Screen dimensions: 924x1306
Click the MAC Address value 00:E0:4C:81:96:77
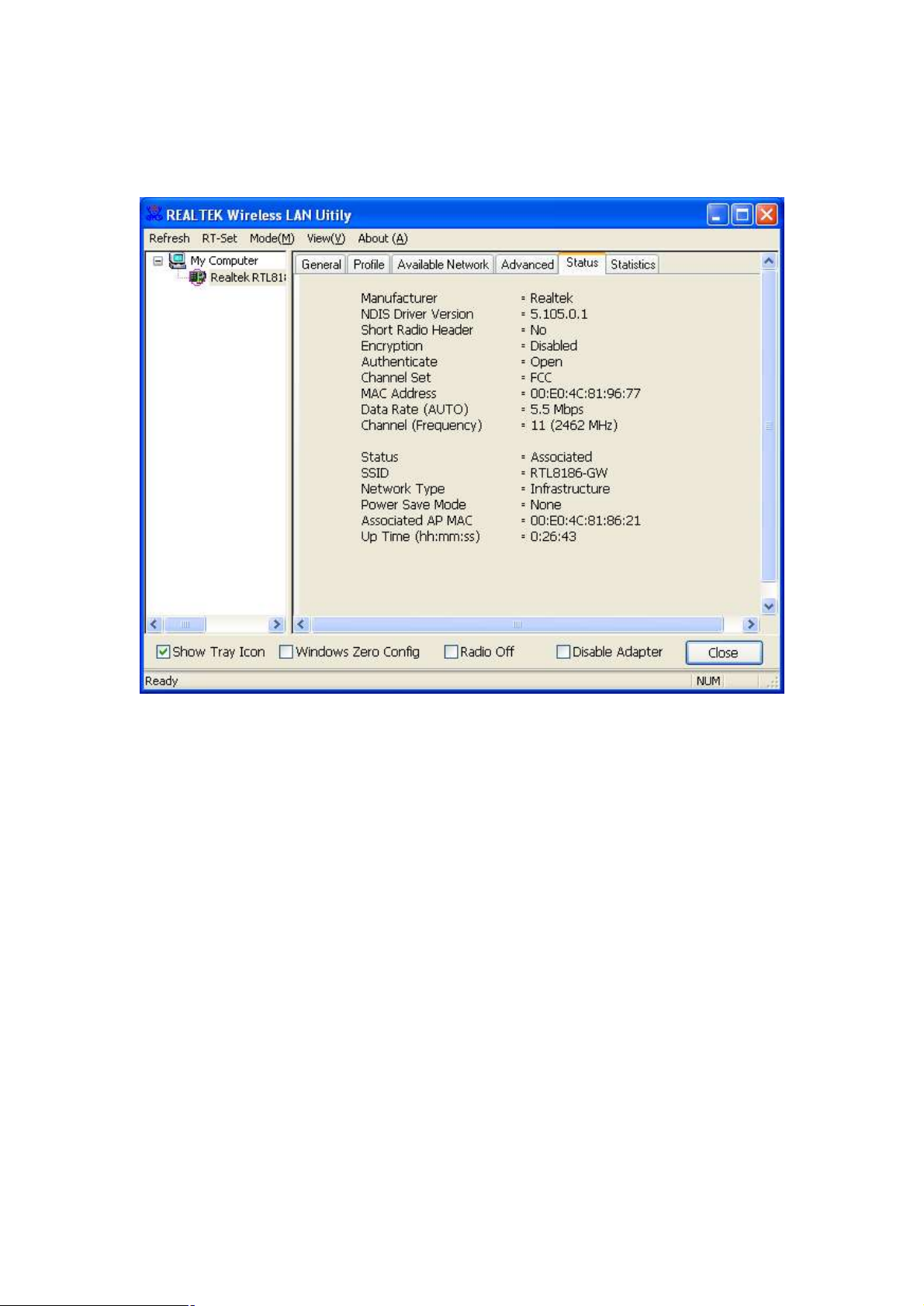[585, 393]
